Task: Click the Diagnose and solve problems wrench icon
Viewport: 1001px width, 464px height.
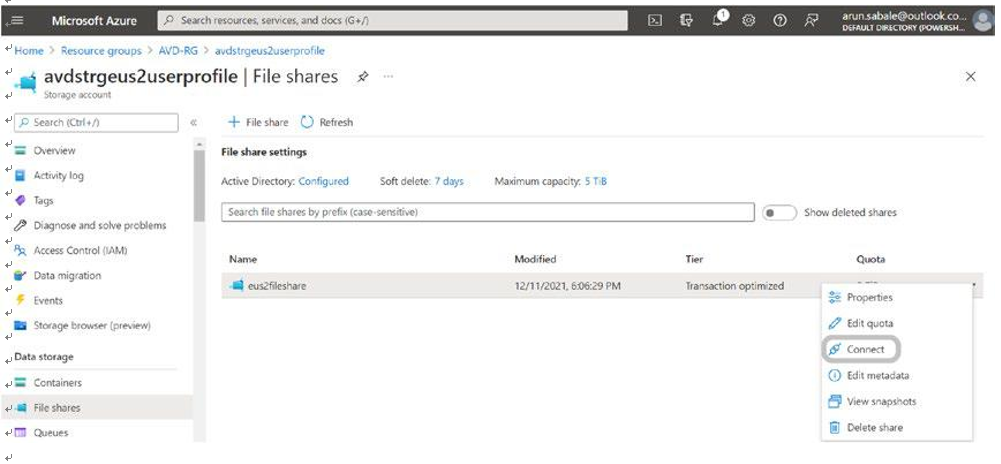Action: pos(21,225)
